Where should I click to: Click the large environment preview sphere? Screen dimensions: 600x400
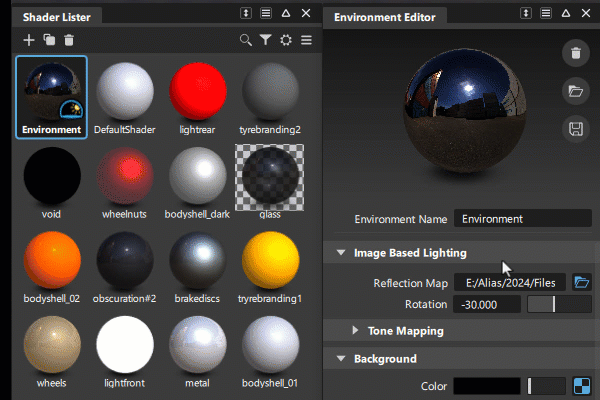tap(465, 111)
